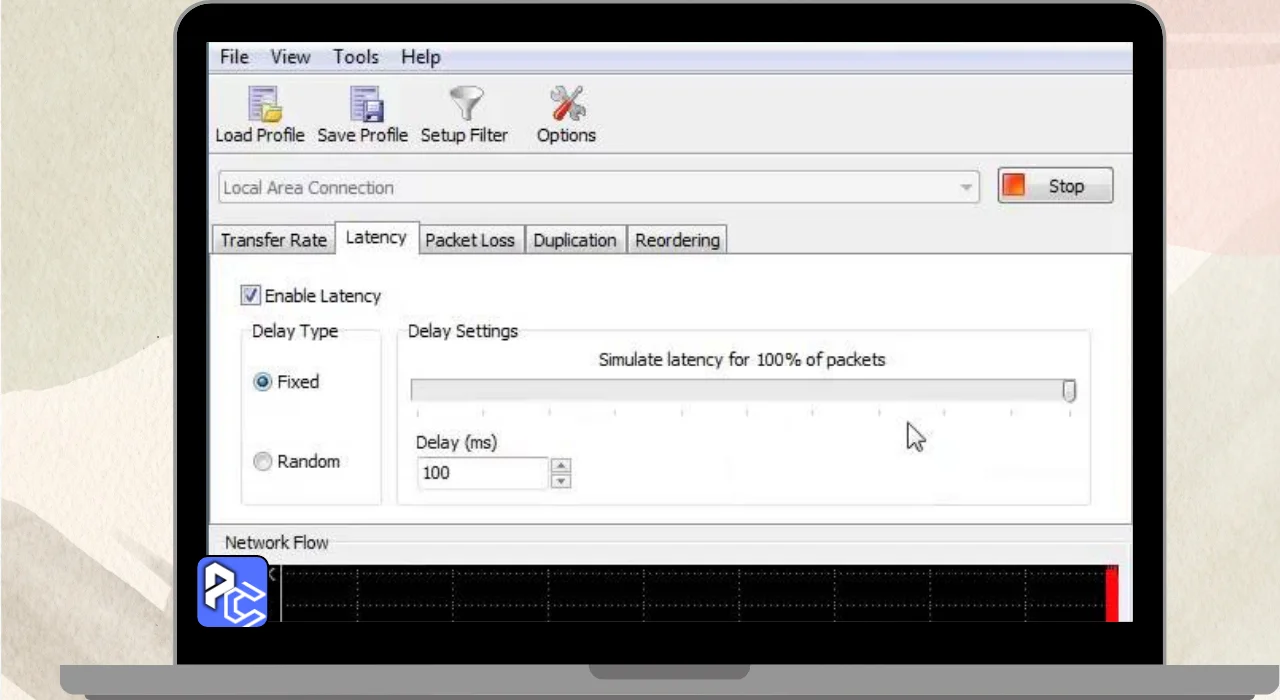
Task: Click the latency percentage slider handle
Action: [1069, 391]
